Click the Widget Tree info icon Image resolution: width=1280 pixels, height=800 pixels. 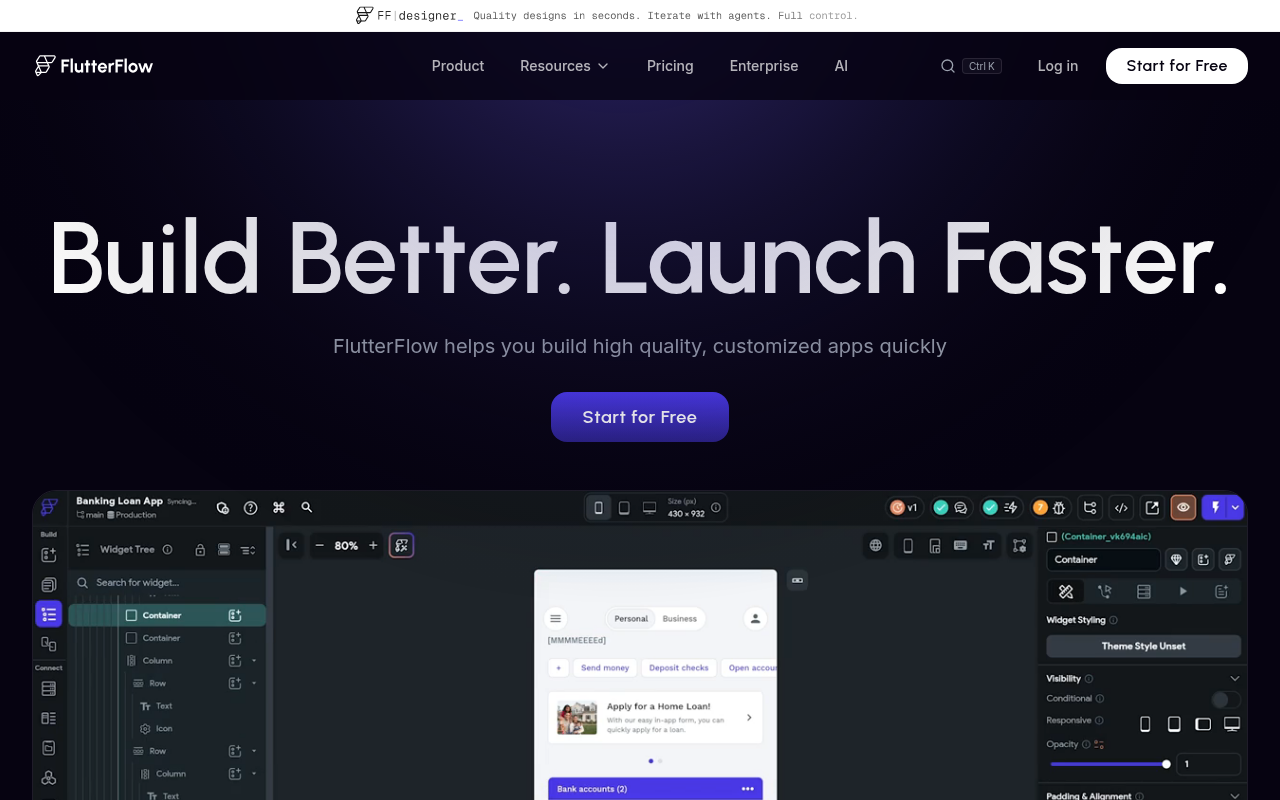167,550
